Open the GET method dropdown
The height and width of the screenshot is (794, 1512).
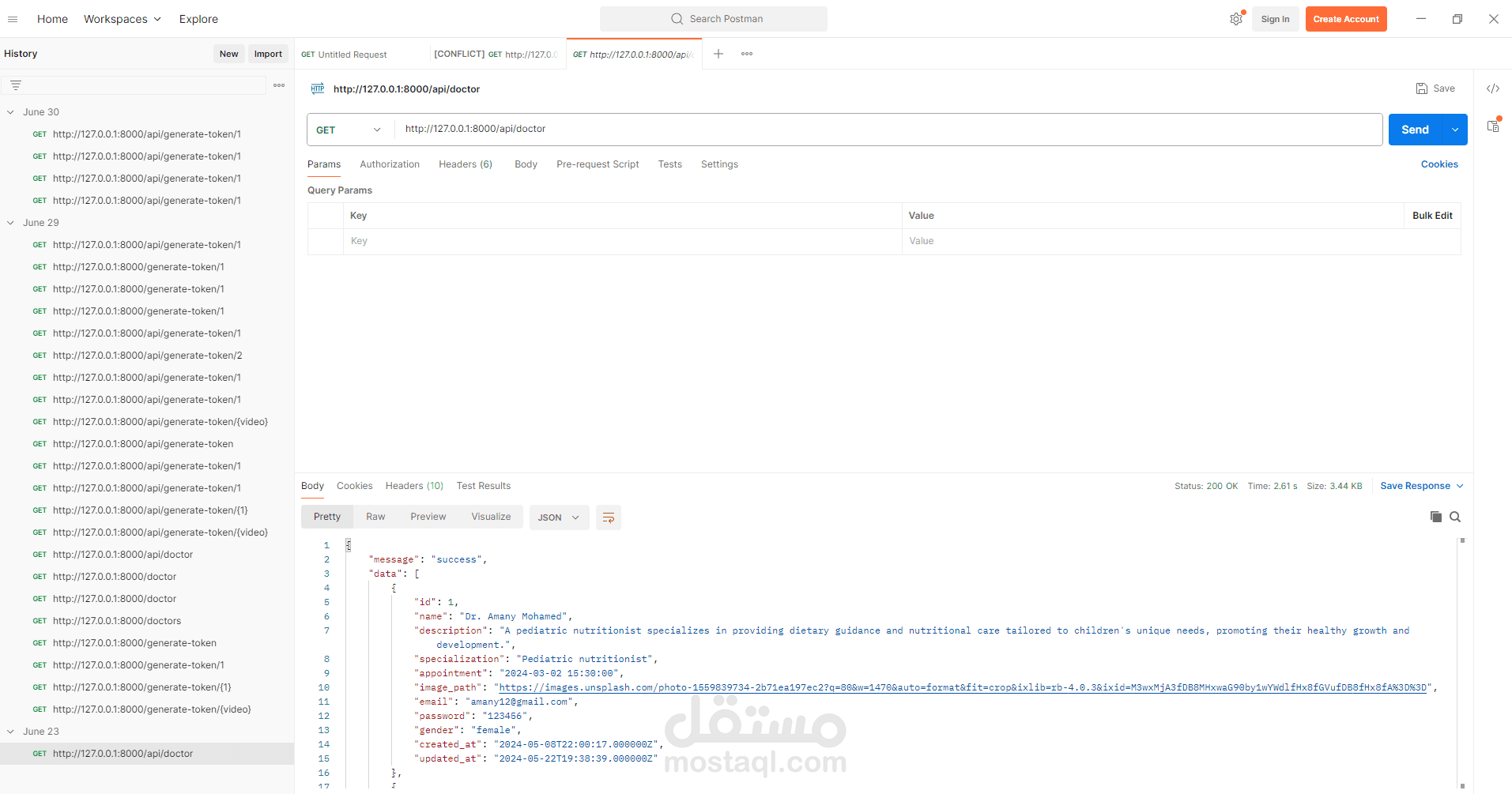click(349, 130)
